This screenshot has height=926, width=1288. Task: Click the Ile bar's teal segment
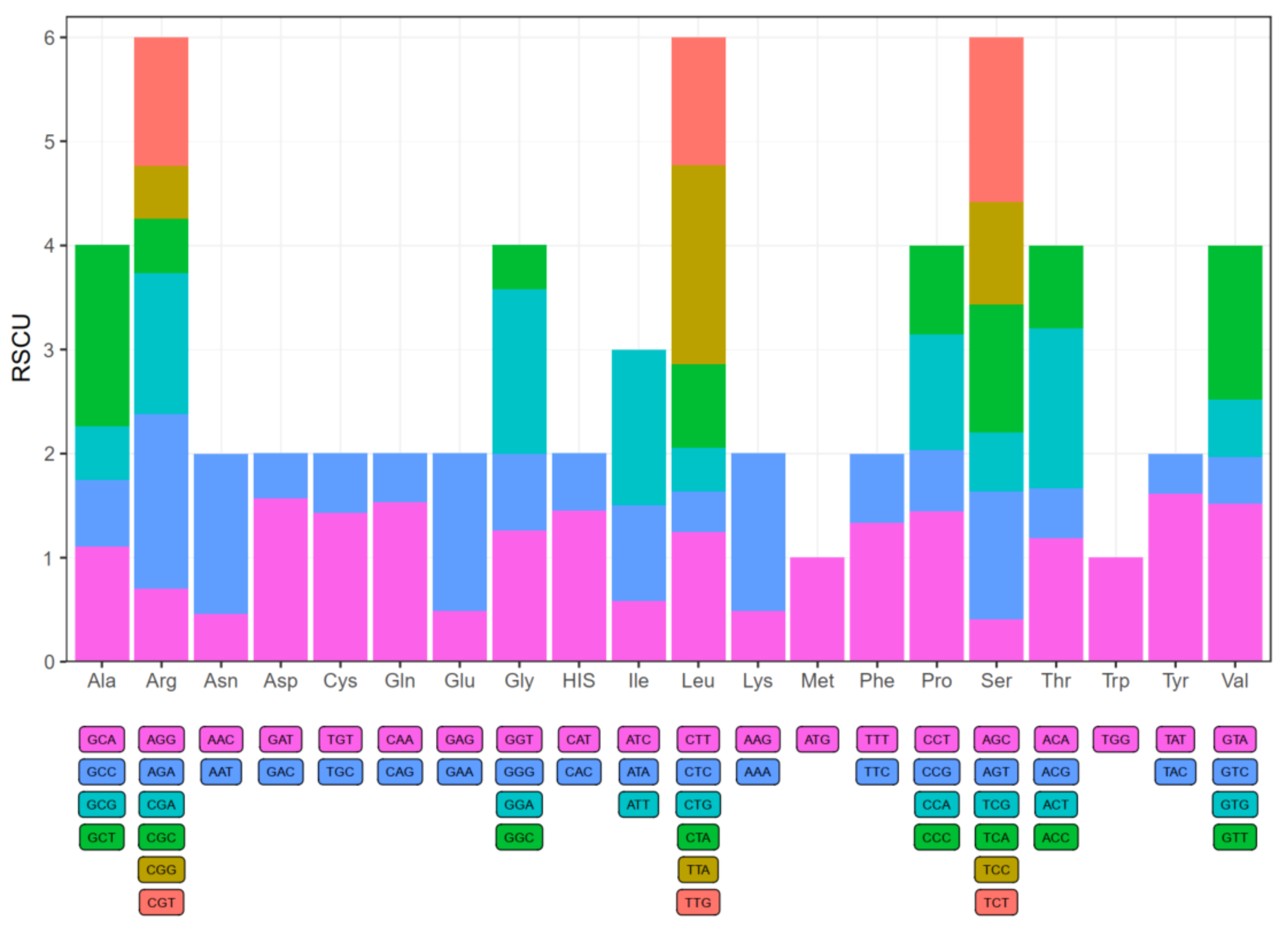[638, 427]
